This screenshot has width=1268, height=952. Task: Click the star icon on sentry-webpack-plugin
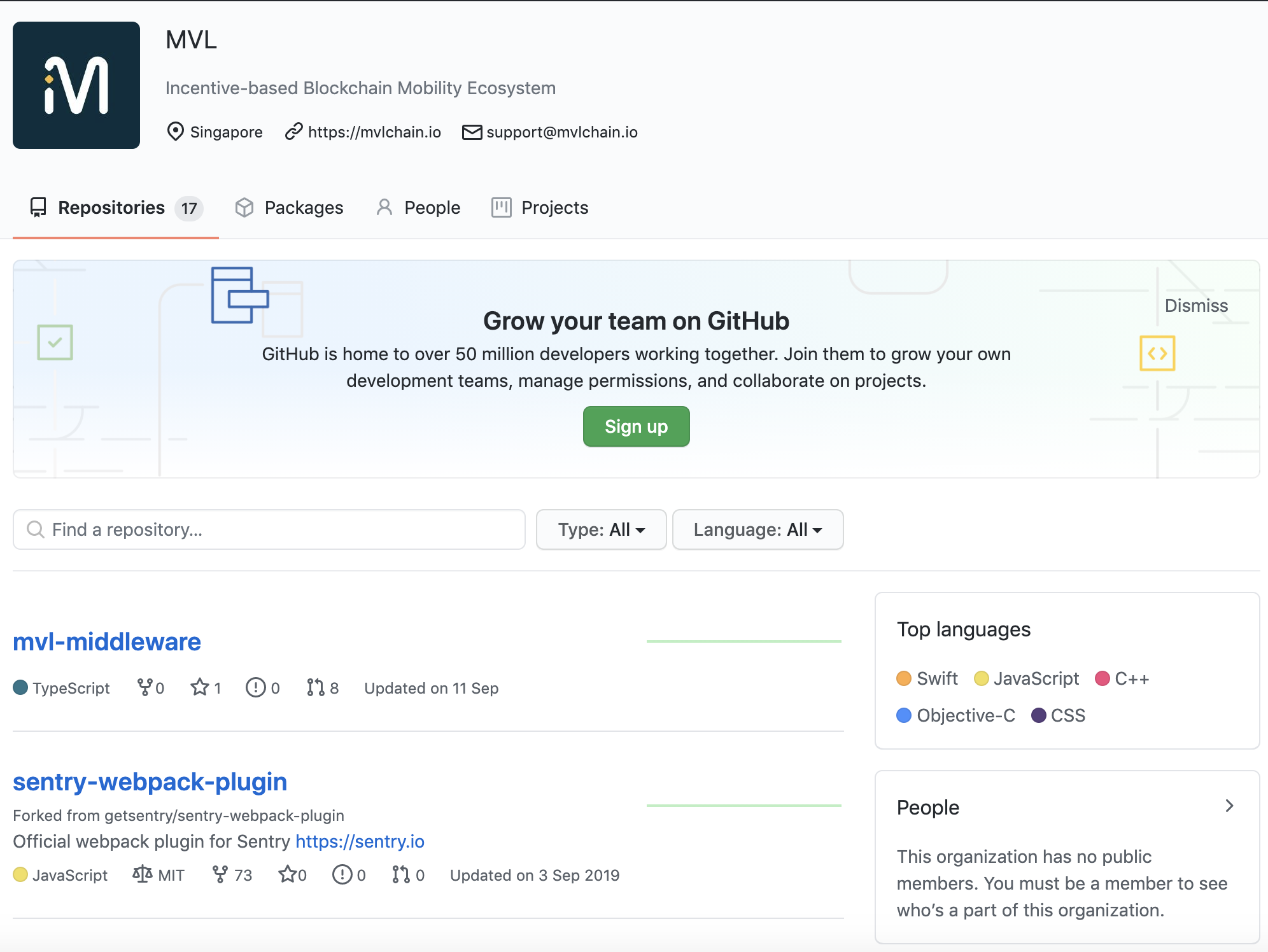point(287,874)
